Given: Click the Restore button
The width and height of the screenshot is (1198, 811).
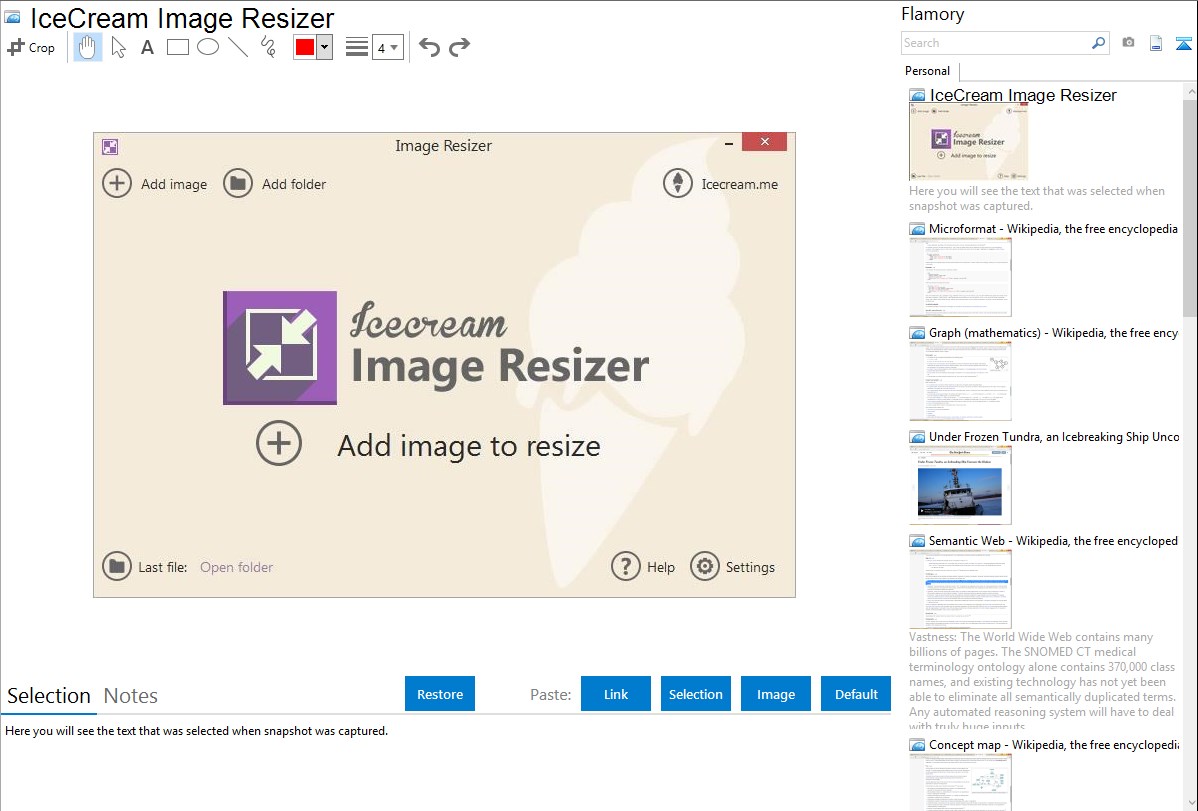Looking at the screenshot, I should [x=440, y=694].
